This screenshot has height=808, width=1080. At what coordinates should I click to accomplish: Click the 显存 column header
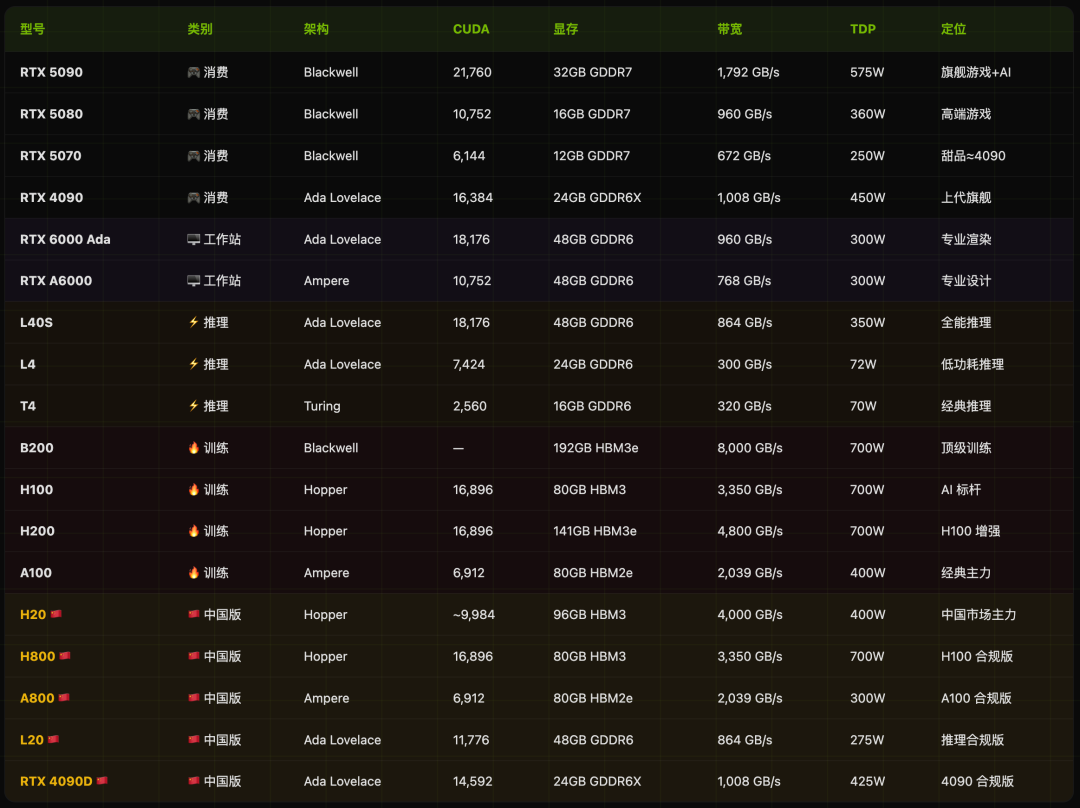pos(565,29)
